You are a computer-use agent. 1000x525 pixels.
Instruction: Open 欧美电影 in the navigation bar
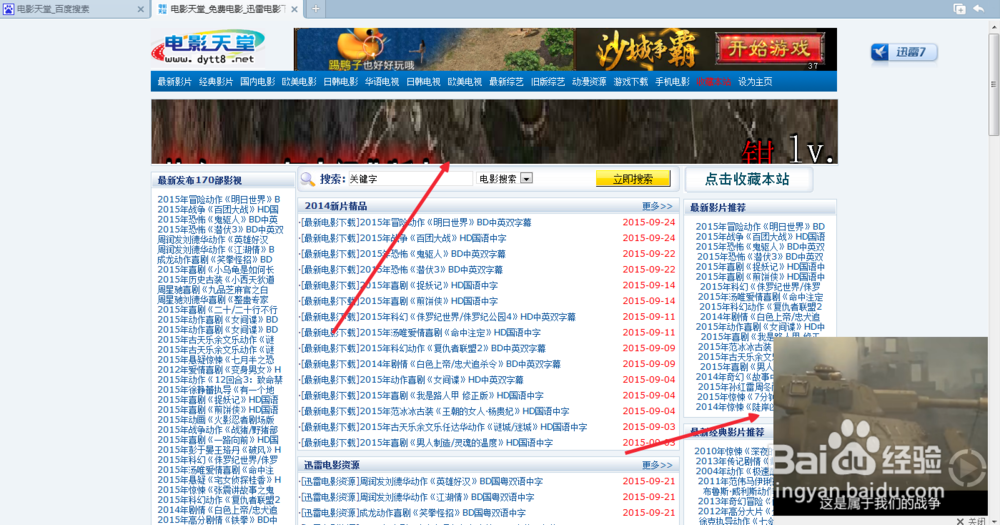tap(299, 82)
